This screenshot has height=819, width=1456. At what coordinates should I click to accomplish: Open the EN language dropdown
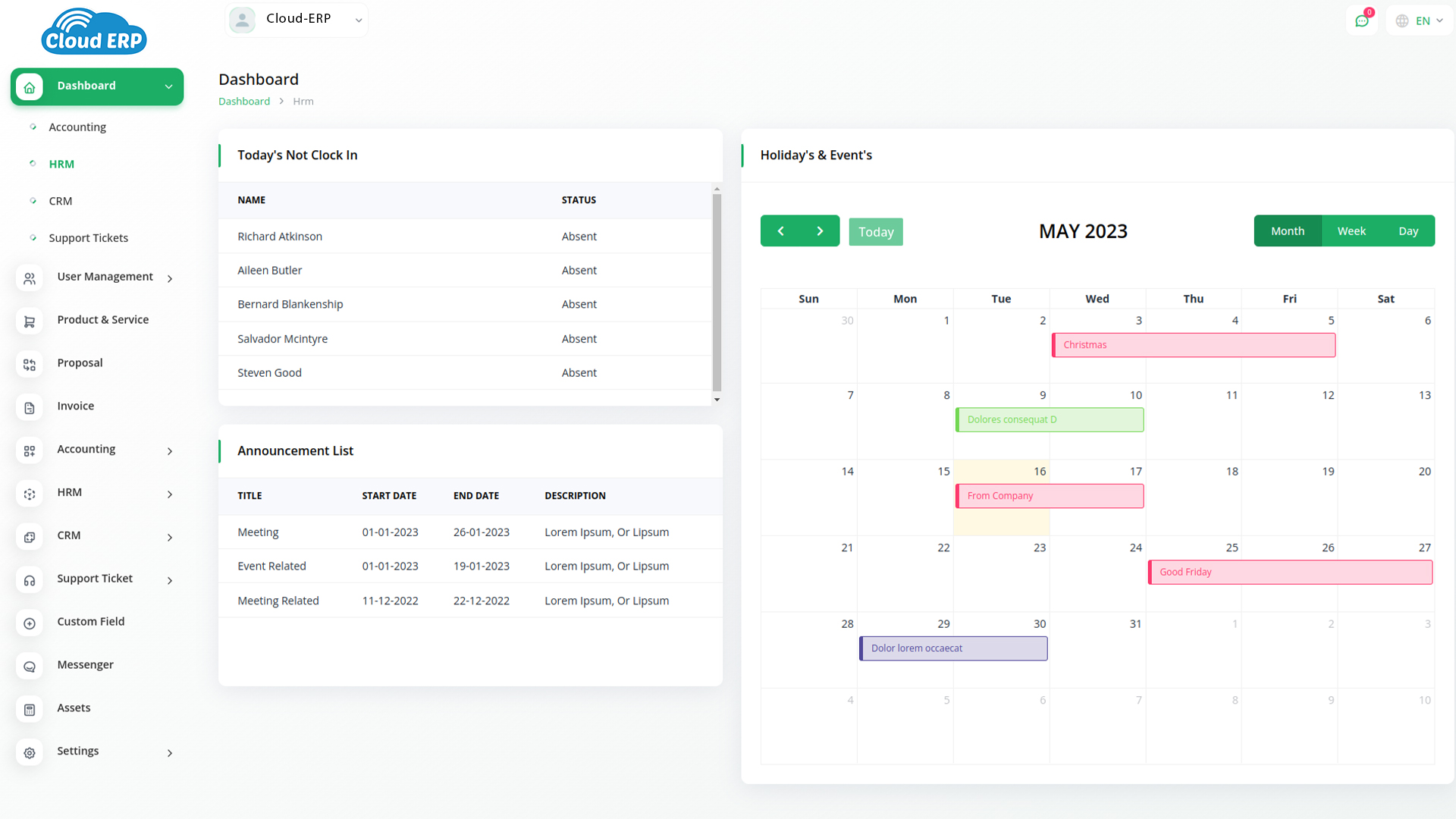coord(1420,20)
